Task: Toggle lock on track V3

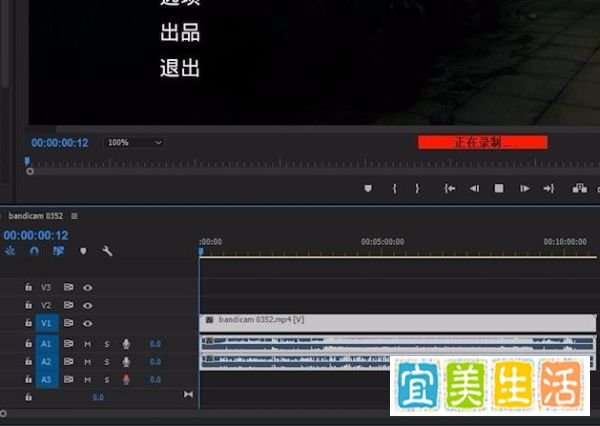Action: pos(28,287)
